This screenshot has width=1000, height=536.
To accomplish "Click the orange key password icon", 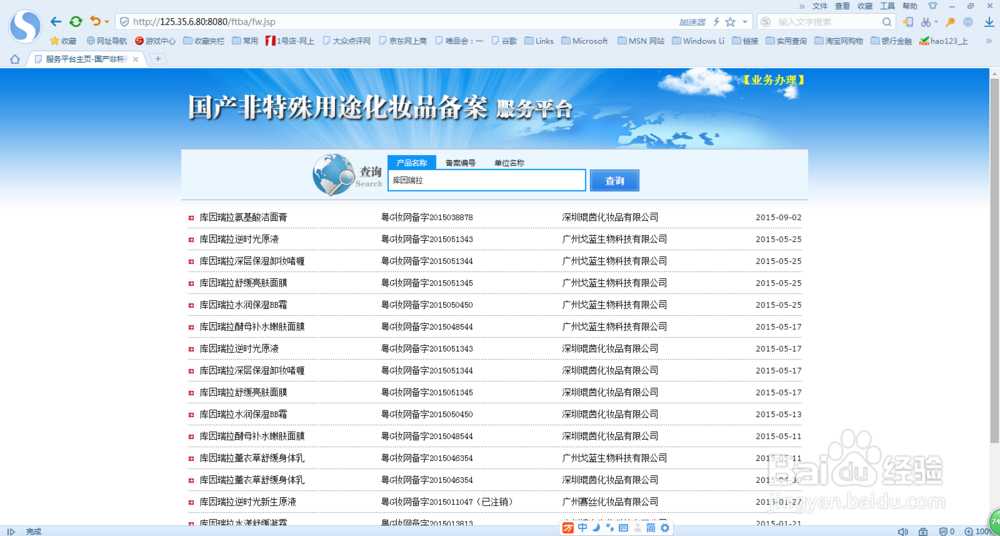I will (950, 22).
